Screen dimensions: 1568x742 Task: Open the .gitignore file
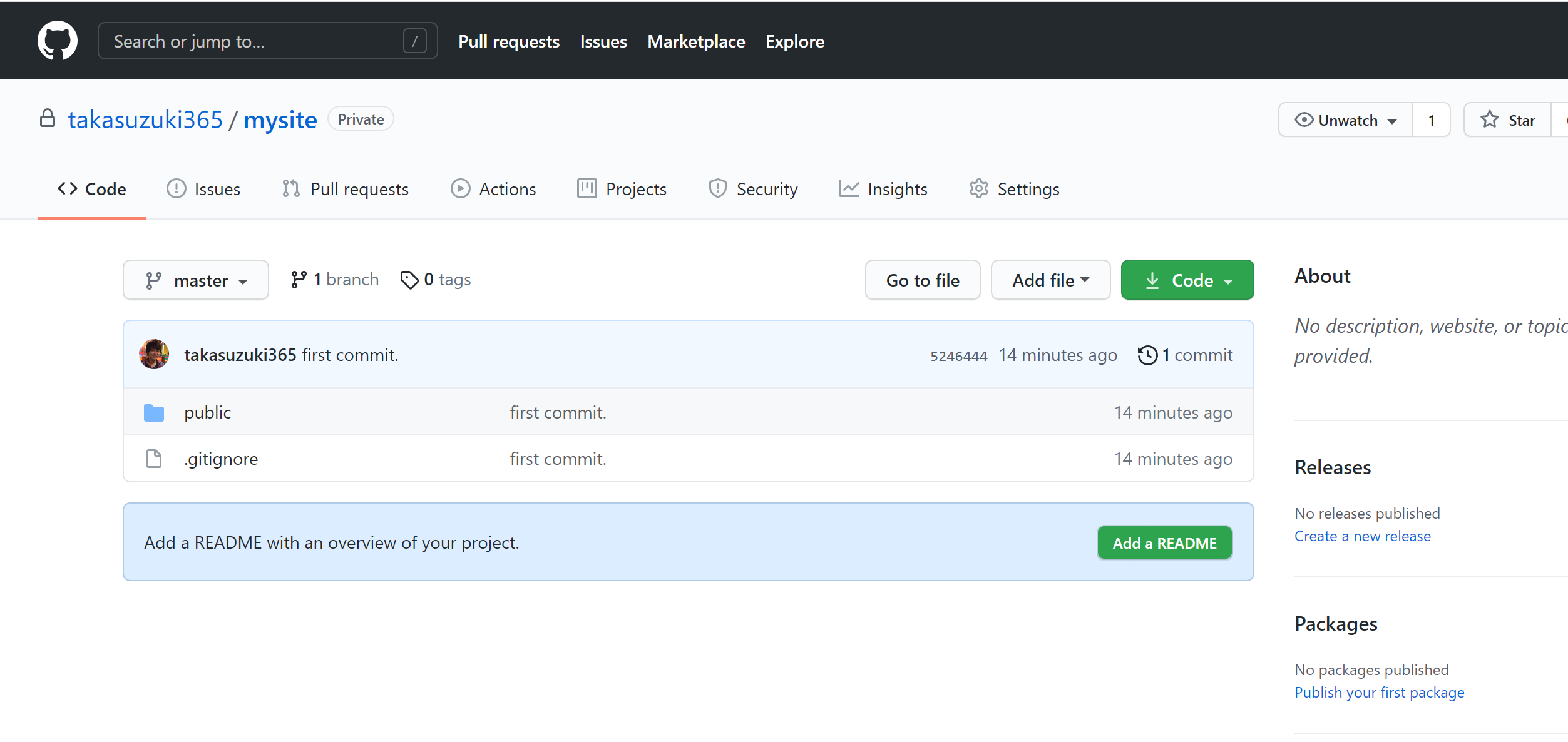tap(221, 459)
